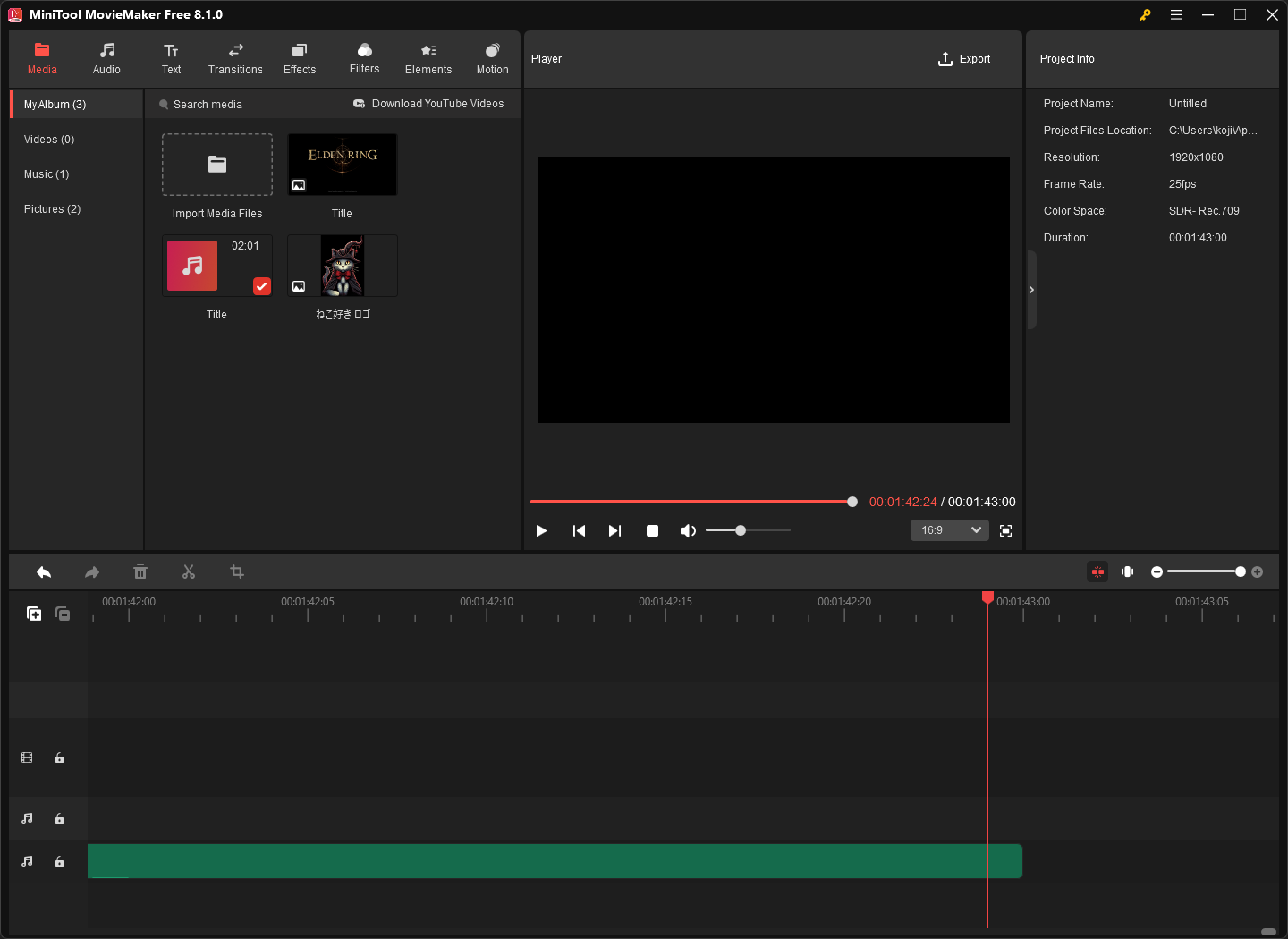Adjust the timeline zoom slider

point(1206,571)
